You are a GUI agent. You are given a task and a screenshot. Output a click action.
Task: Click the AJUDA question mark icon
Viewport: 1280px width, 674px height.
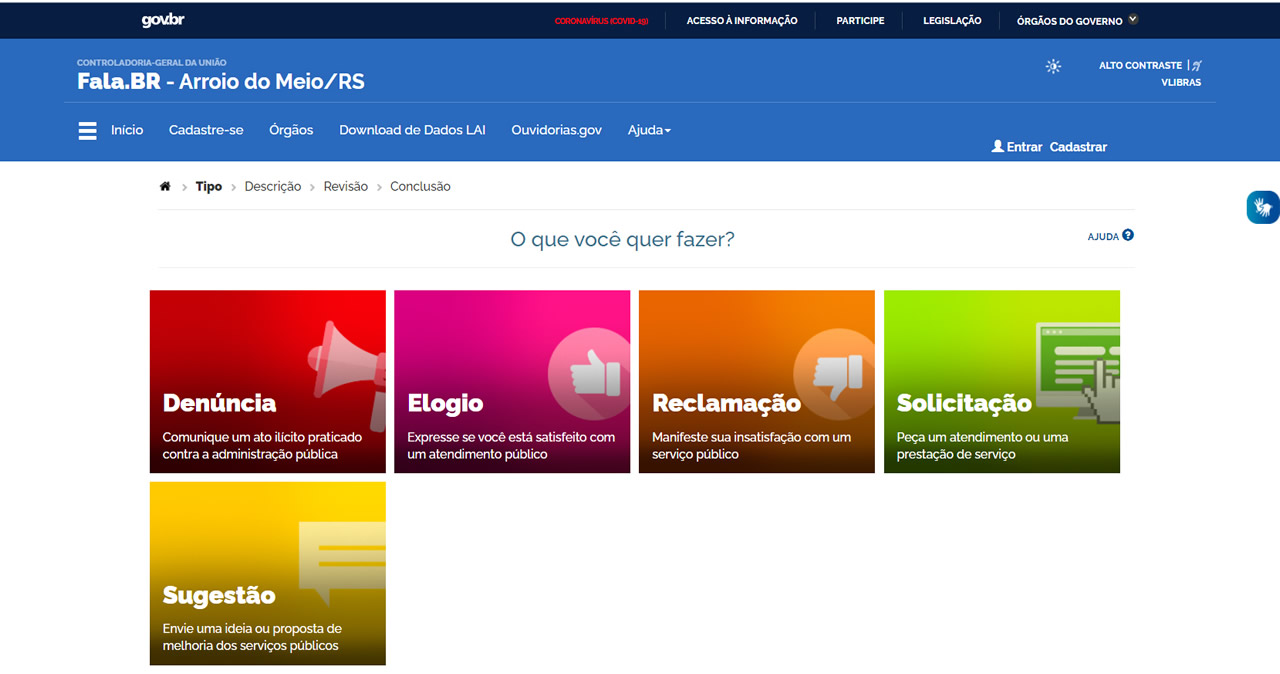[x=1128, y=235]
